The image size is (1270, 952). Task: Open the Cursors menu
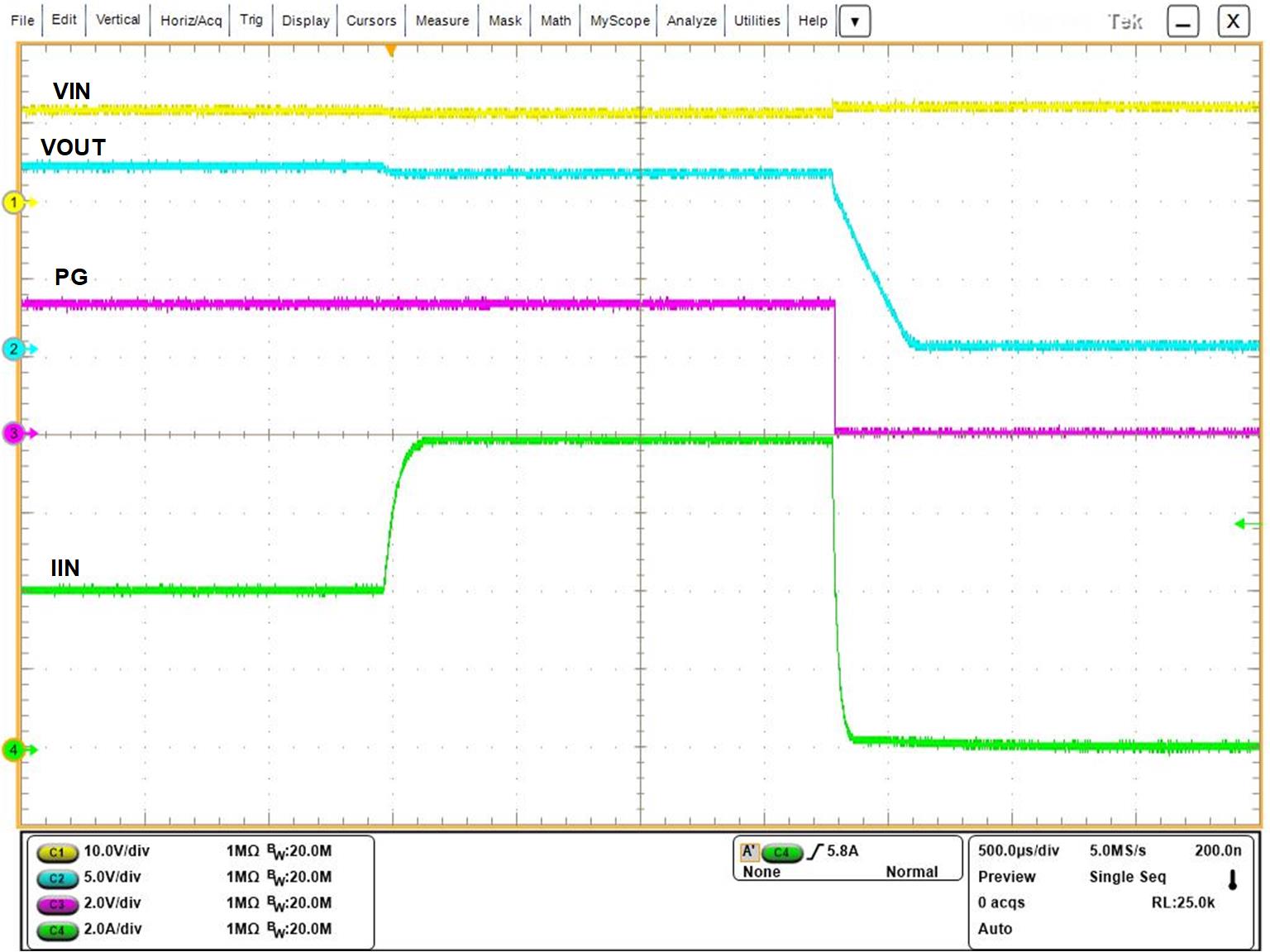(x=371, y=20)
